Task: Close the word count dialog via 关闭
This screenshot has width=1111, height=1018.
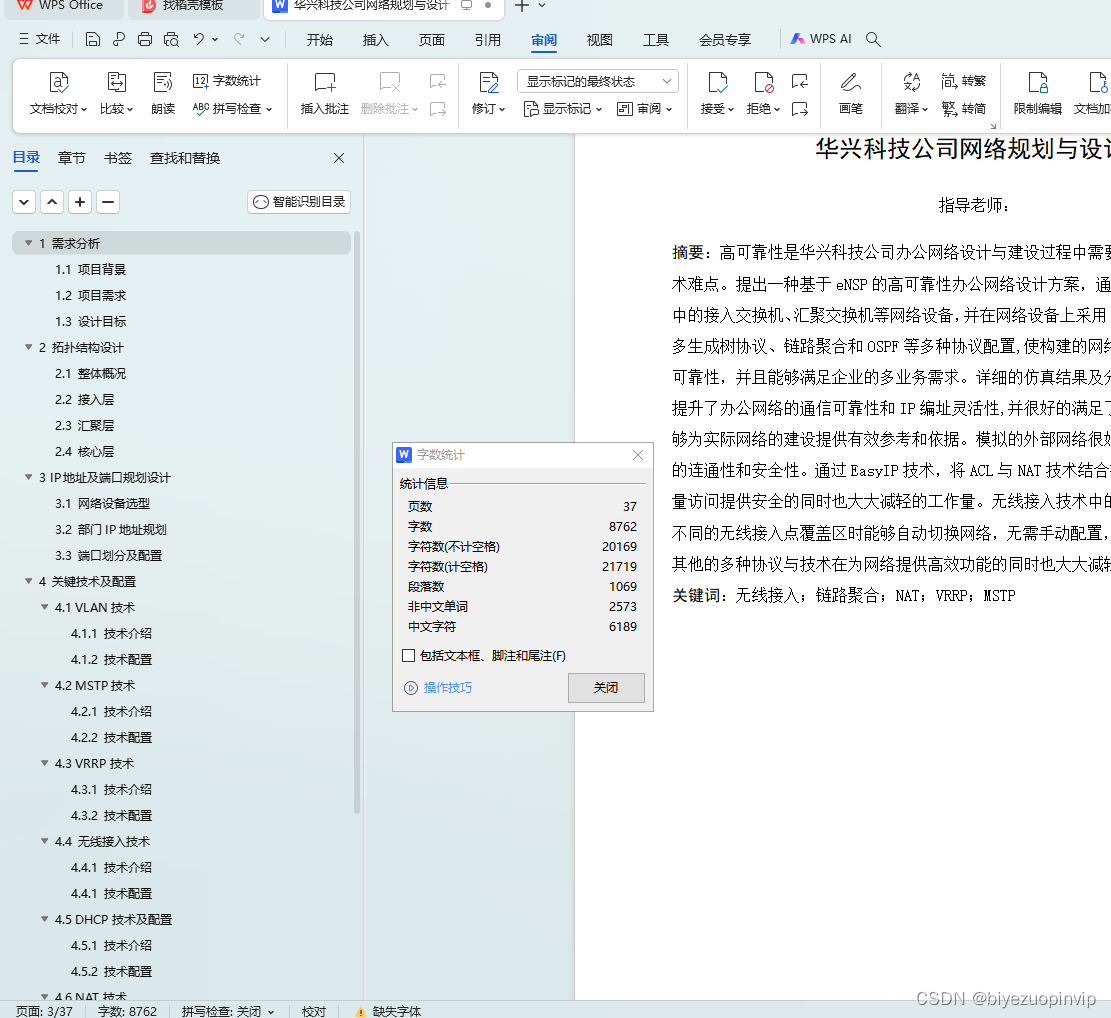Action: [x=606, y=687]
